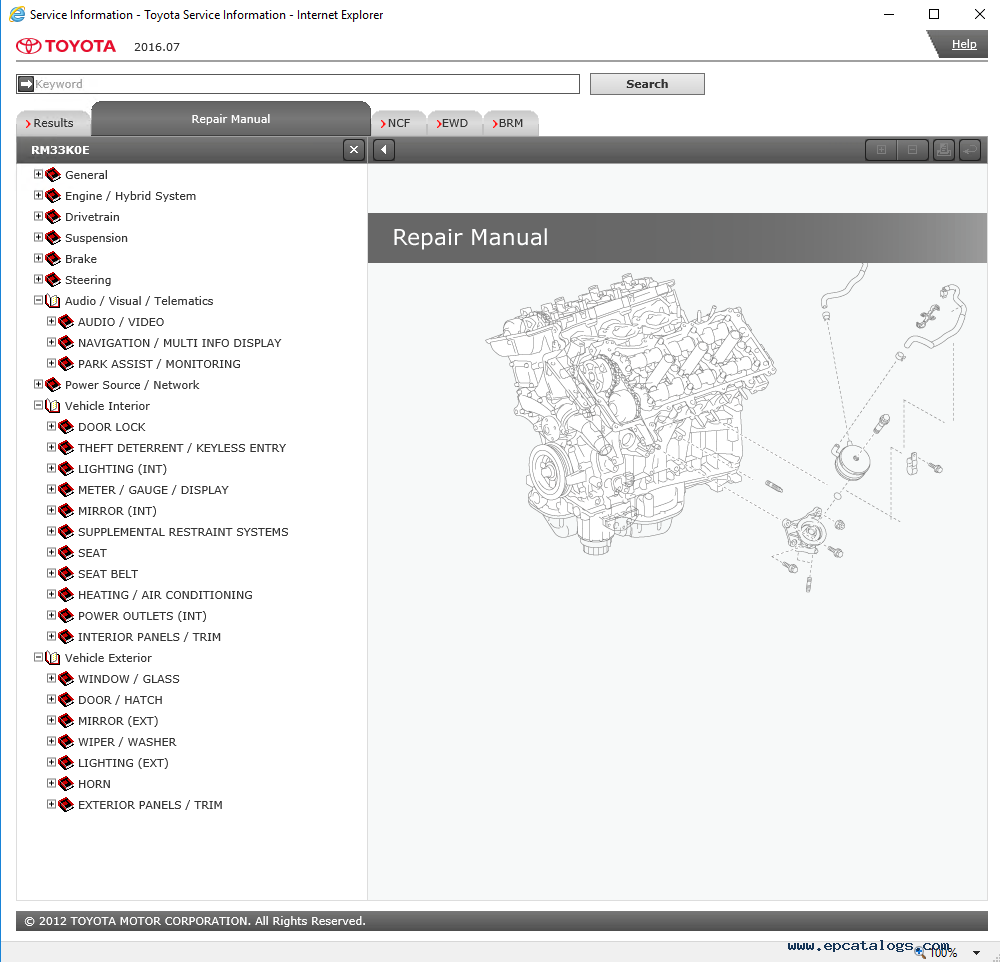Collapse the left panel with the arrow button

383,150
